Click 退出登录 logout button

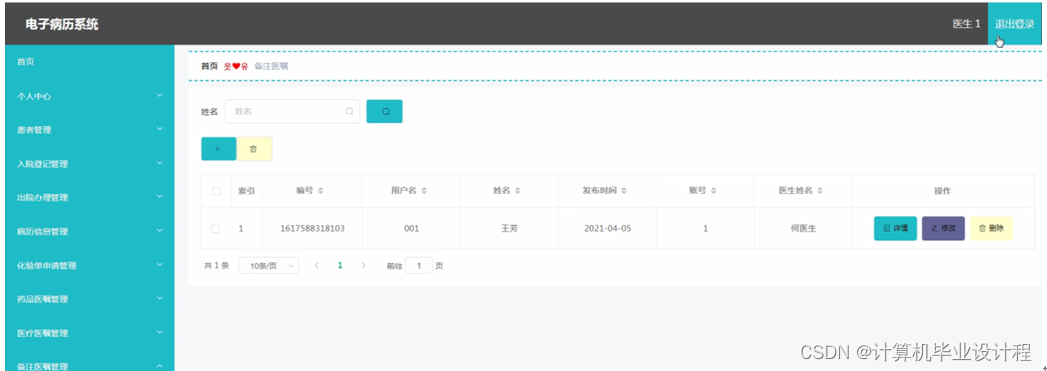pos(1014,24)
